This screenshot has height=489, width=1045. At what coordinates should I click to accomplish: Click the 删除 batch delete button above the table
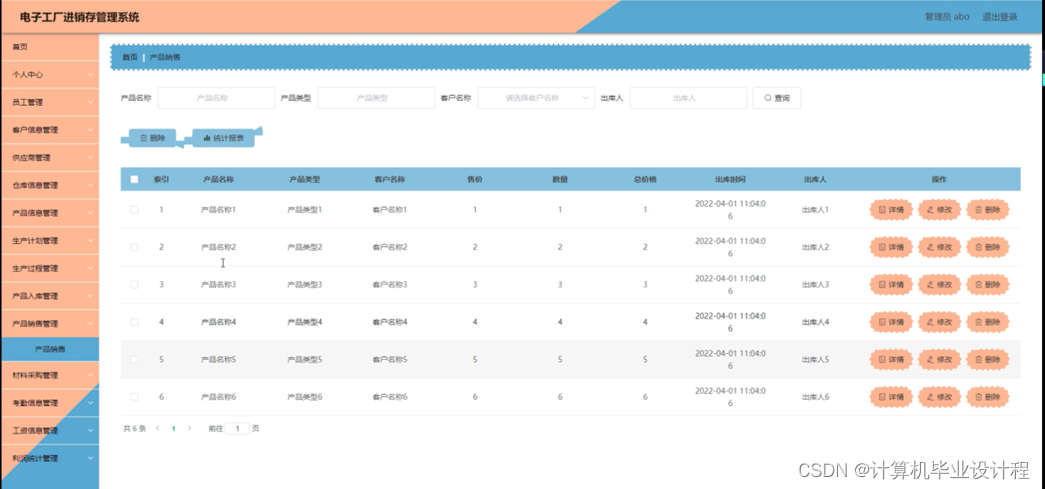[x=153, y=139]
